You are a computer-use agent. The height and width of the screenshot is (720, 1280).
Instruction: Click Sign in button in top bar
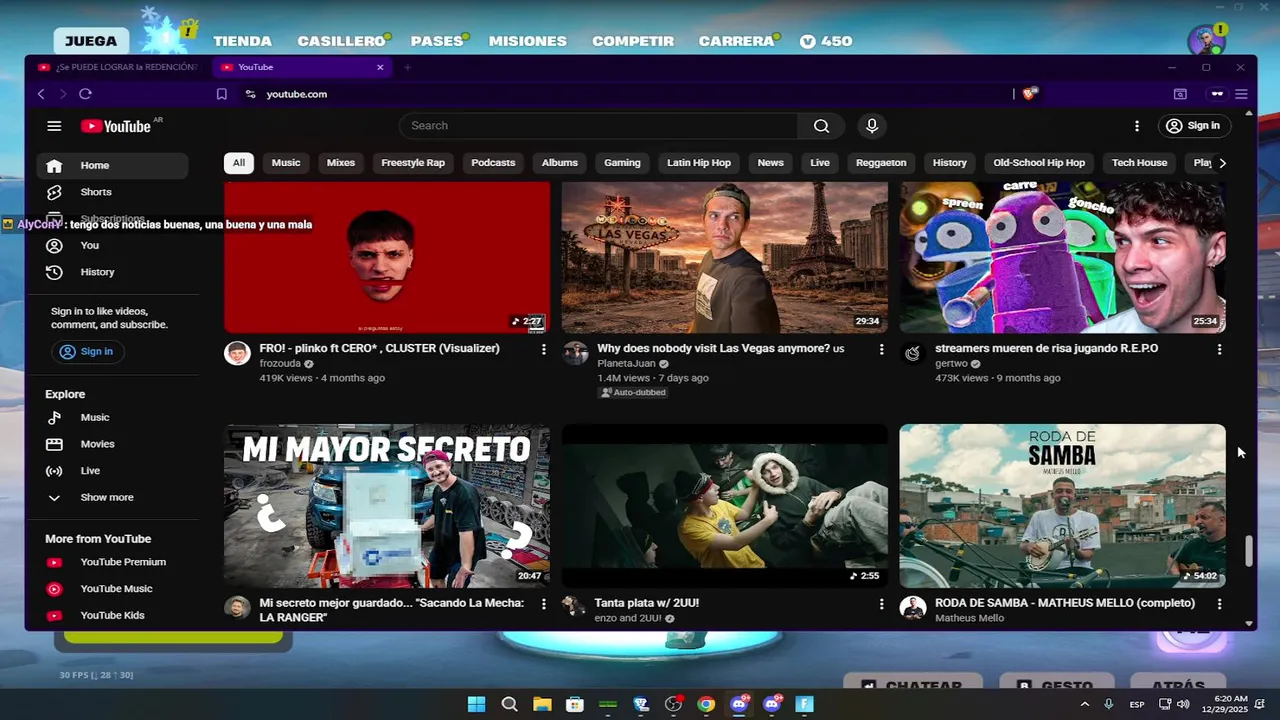tap(1193, 126)
